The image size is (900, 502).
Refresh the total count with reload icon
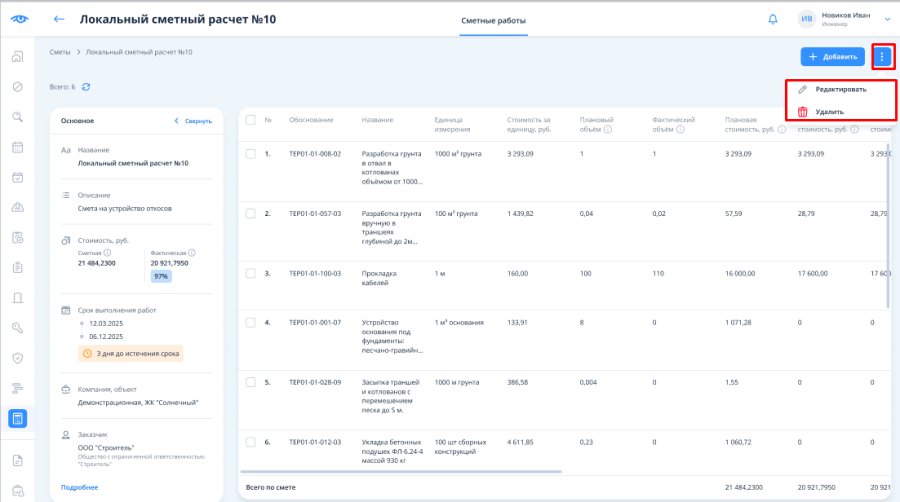pos(86,87)
